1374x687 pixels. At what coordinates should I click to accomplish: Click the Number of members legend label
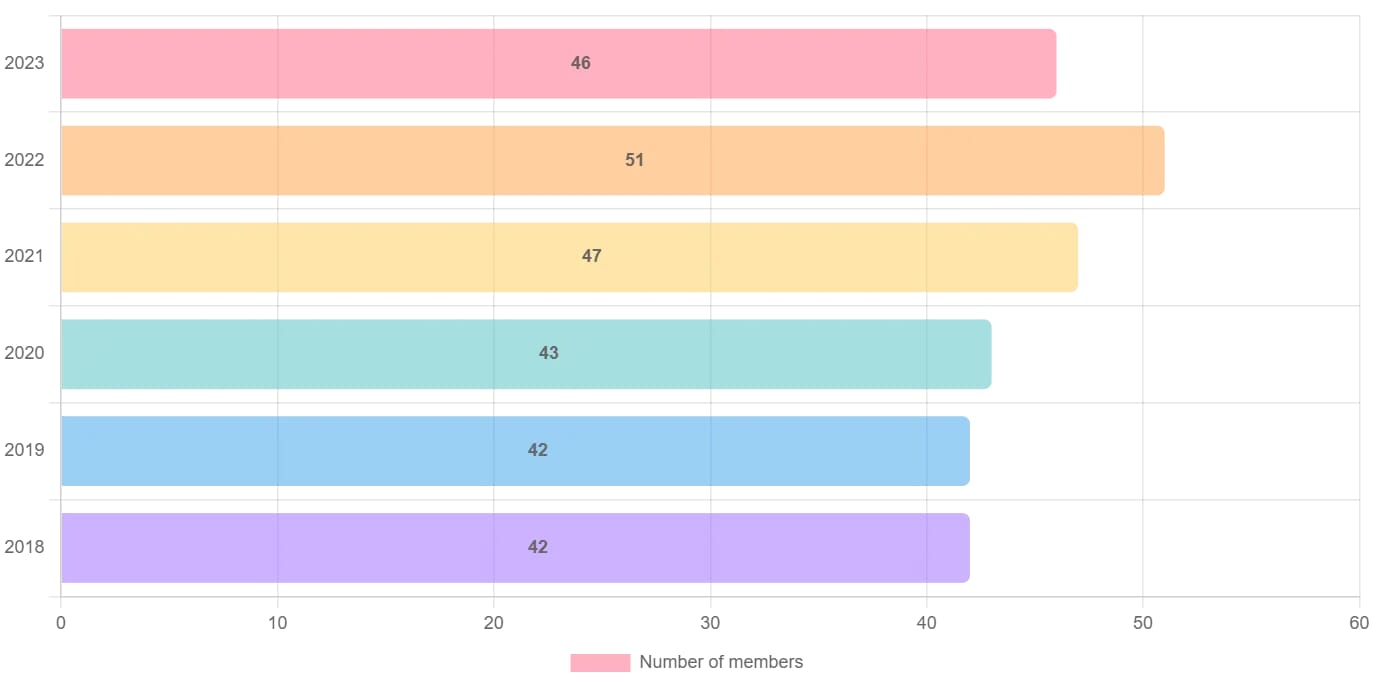tap(721, 662)
